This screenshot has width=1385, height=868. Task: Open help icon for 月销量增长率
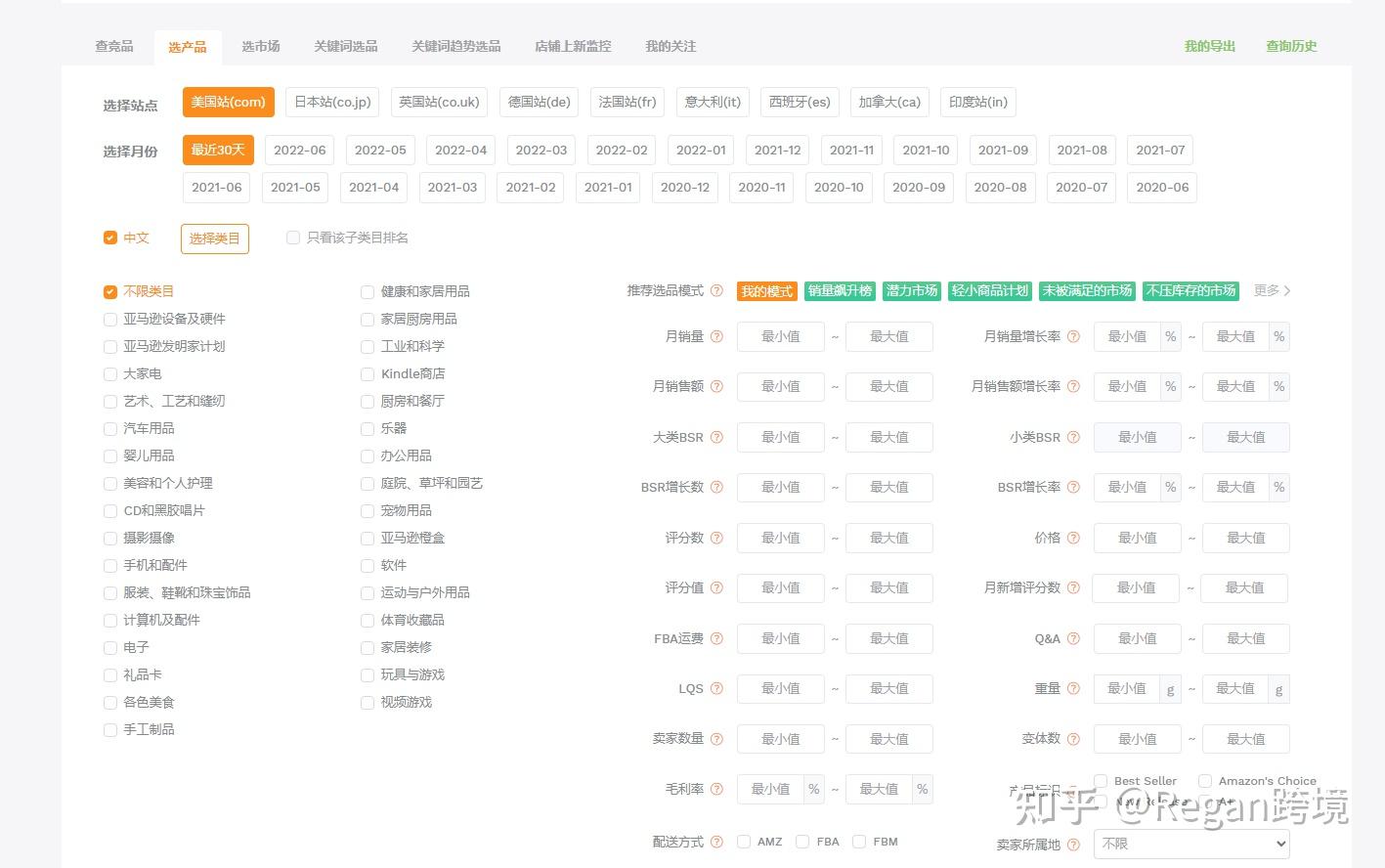(1073, 336)
